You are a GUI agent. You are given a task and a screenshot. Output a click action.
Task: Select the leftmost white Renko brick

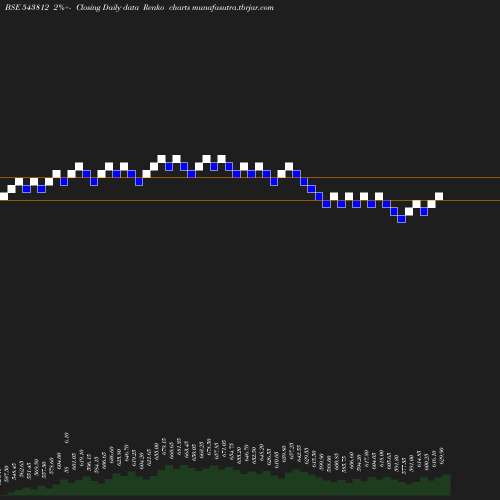(4, 196)
